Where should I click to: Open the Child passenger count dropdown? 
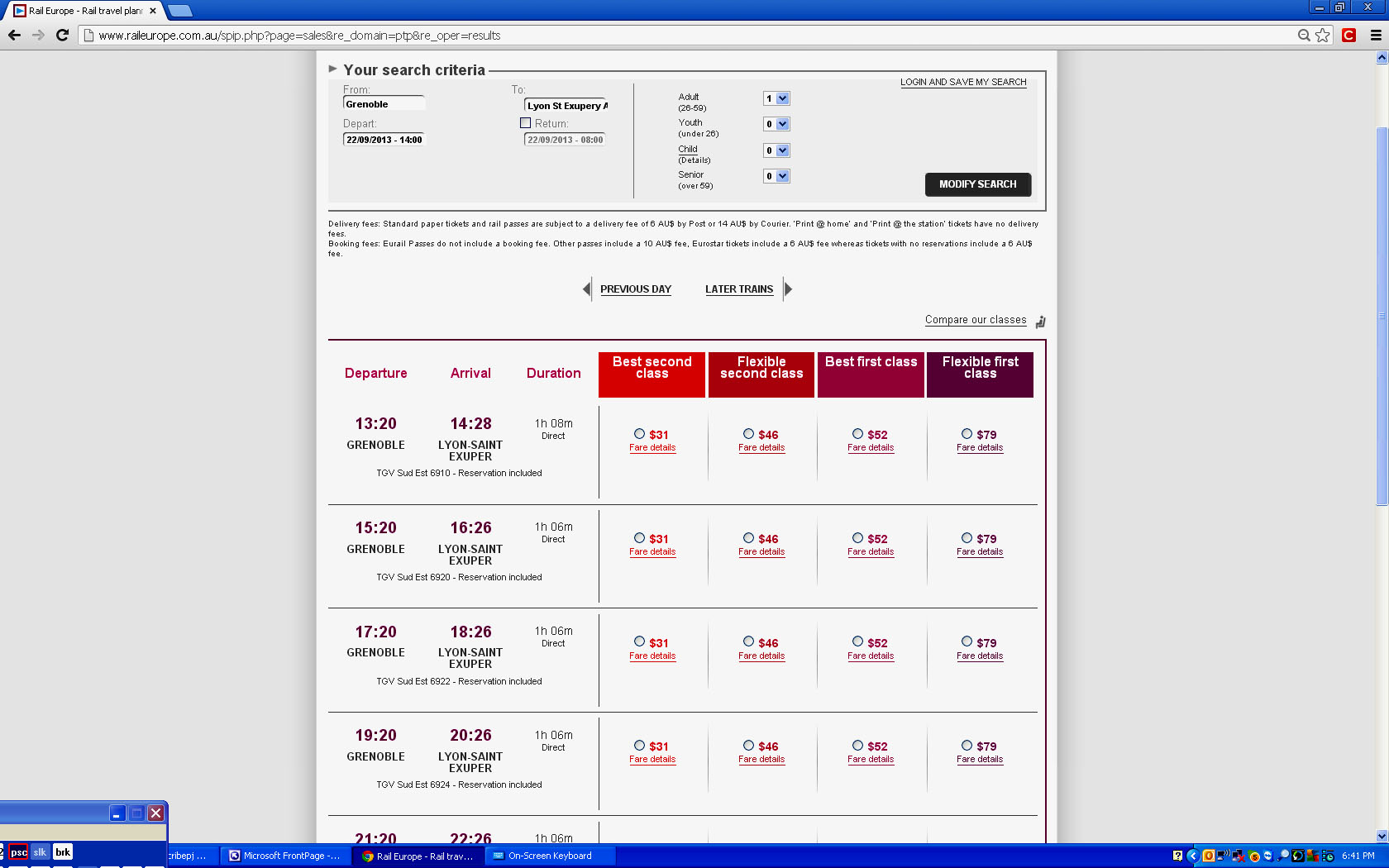coord(776,150)
